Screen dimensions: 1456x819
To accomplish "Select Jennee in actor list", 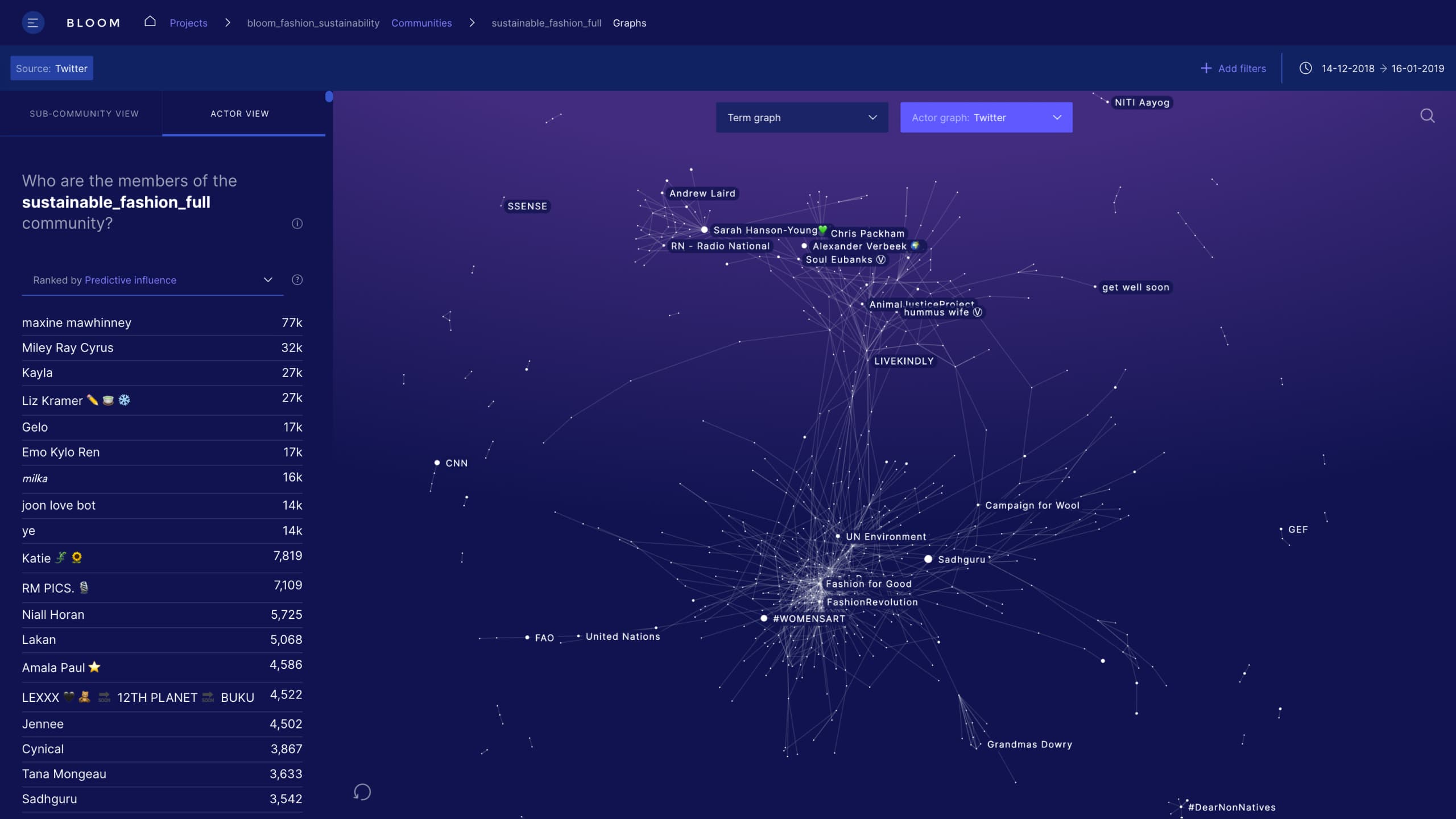I will coord(162,724).
